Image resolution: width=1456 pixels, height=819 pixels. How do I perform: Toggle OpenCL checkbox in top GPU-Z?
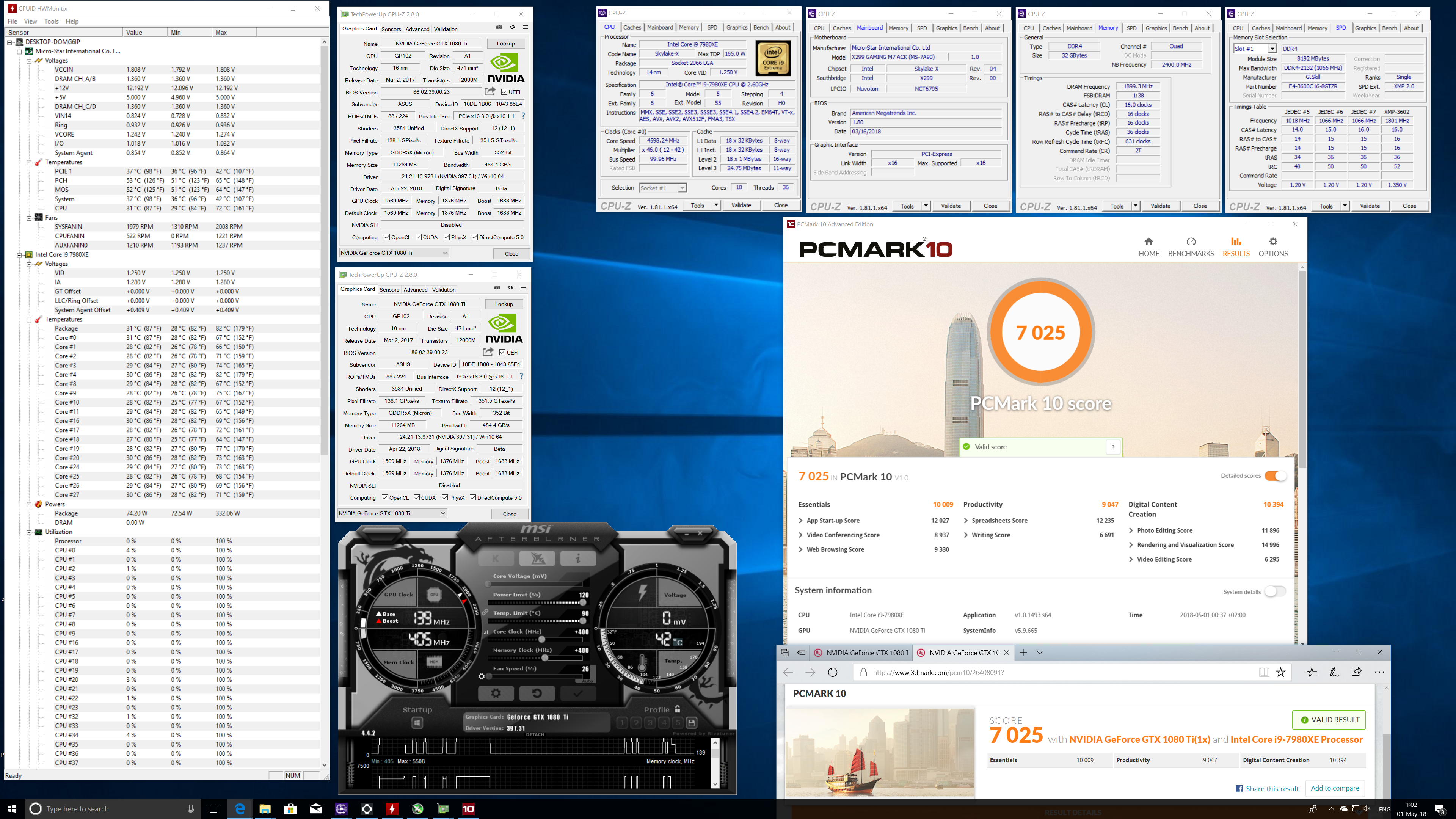[x=387, y=237]
